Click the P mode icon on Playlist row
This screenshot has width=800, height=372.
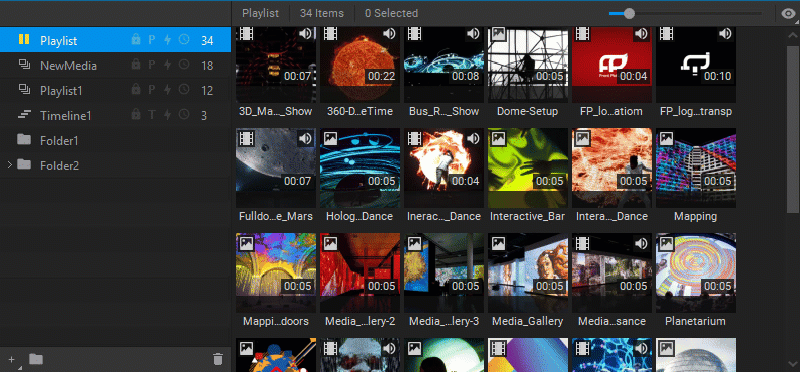(152, 40)
